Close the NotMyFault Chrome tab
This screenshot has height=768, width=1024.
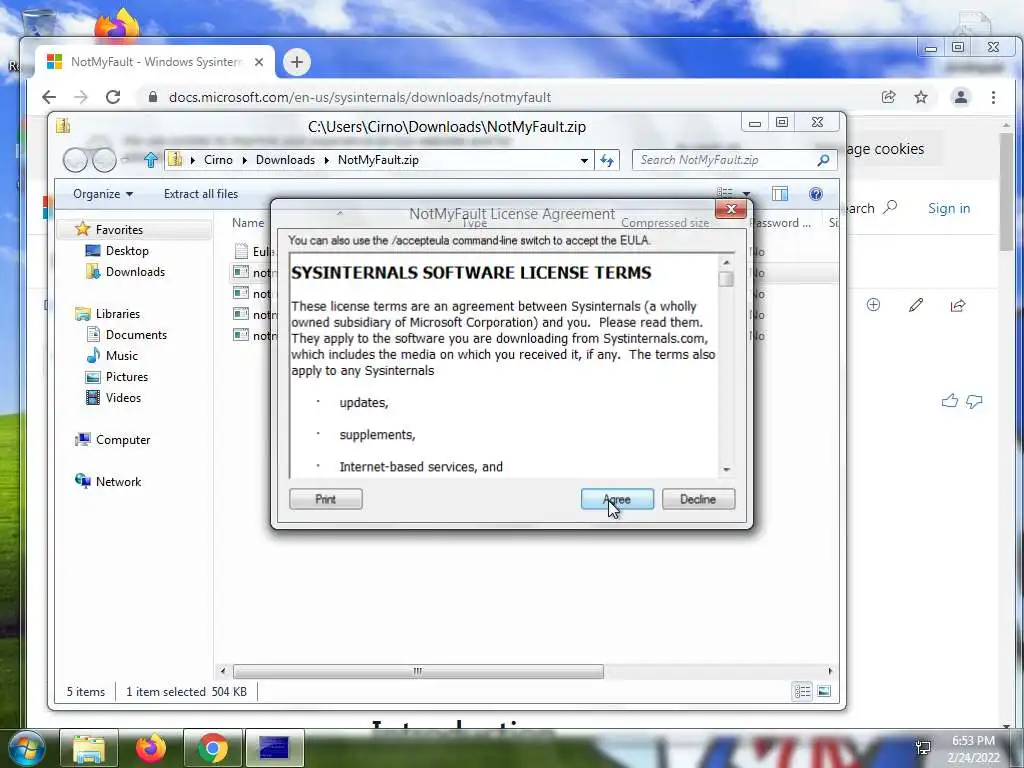coord(259,62)
